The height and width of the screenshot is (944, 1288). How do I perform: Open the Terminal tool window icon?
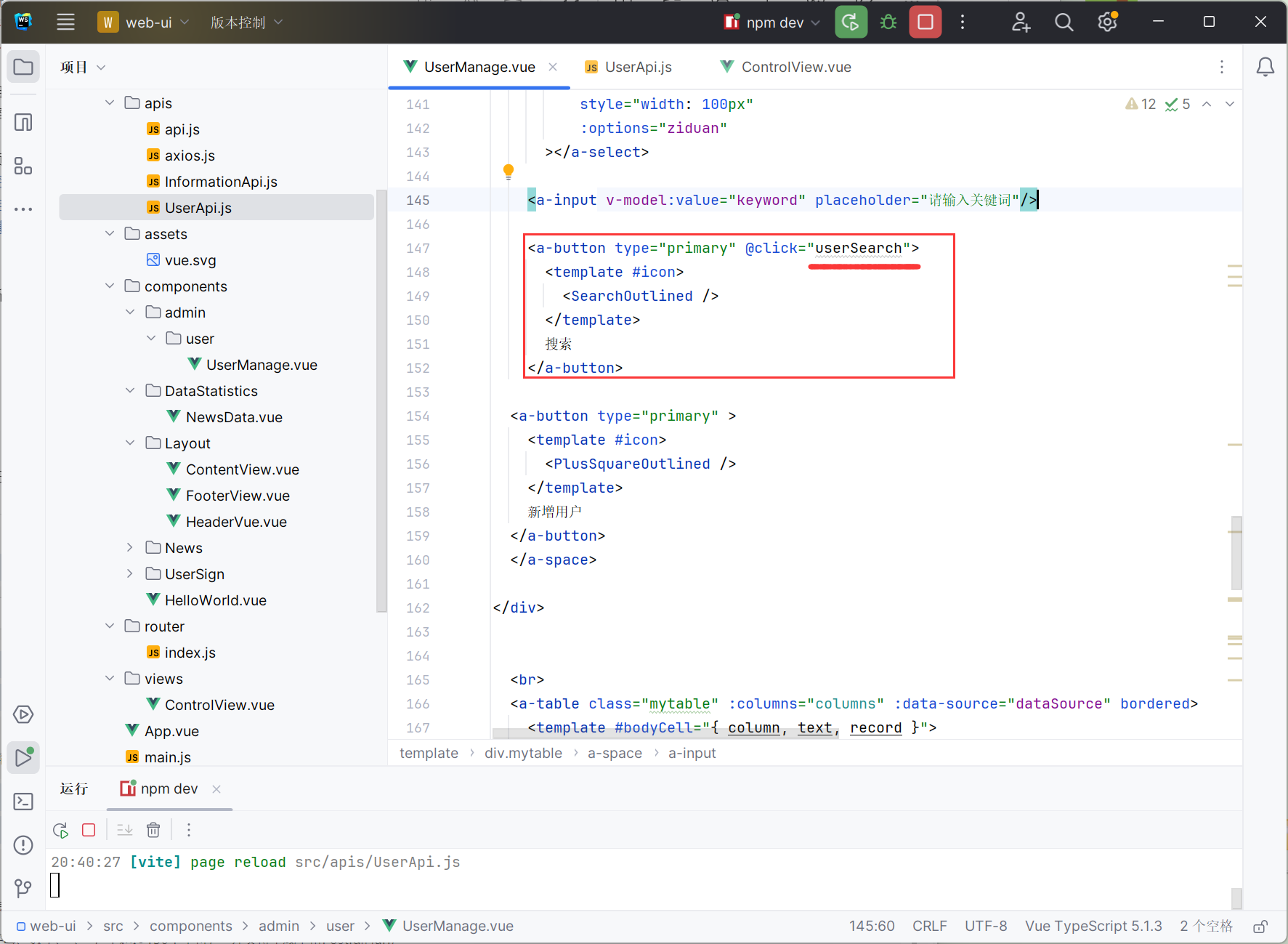(x=23, y=802)
